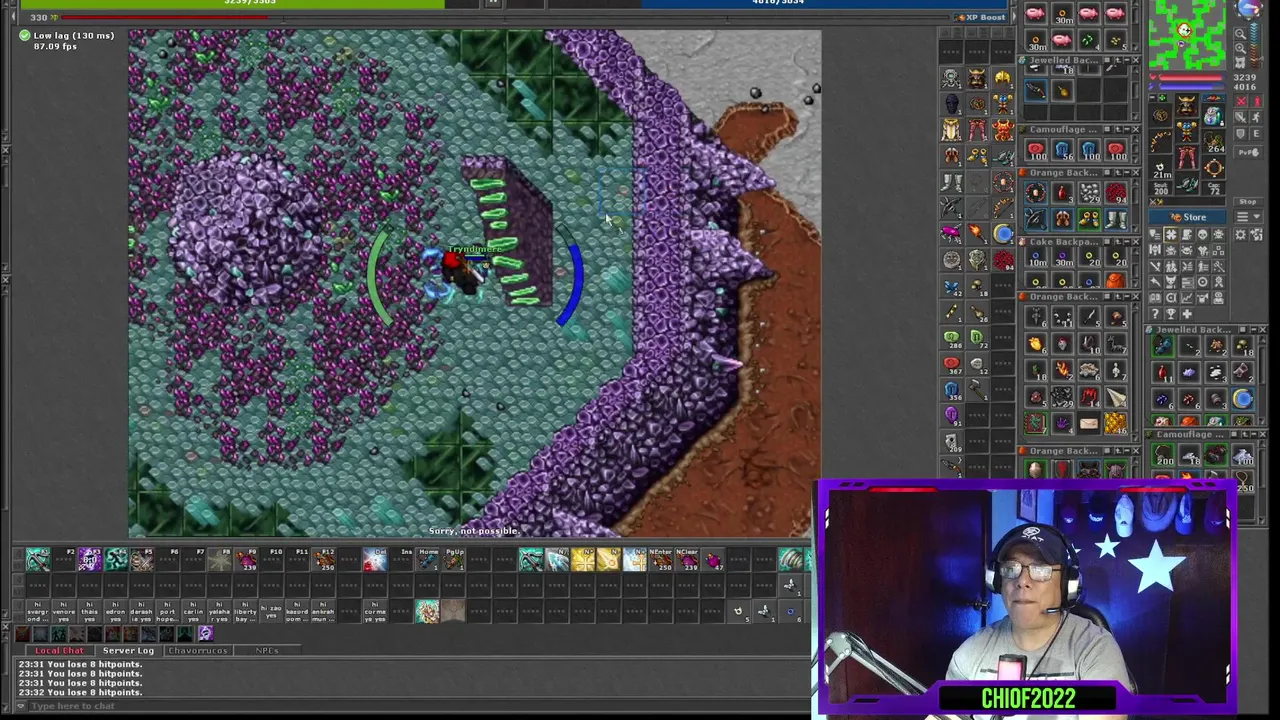Viewport: 1280px width, 720px height.
Task: Use the PgUp action bar slot
Action: point(455,560)
